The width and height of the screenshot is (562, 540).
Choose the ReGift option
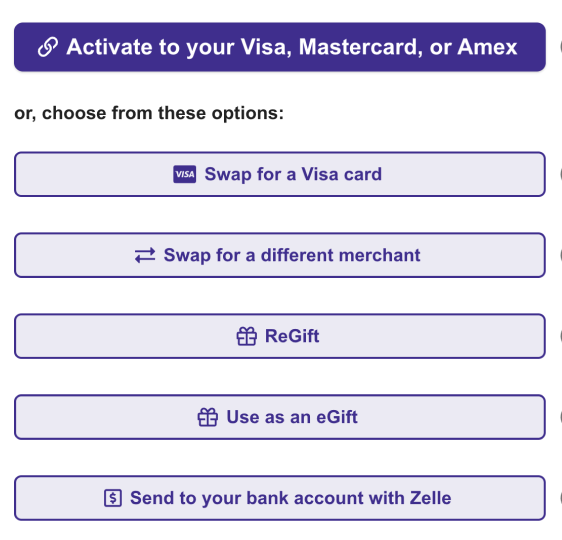tap(280, 336)
